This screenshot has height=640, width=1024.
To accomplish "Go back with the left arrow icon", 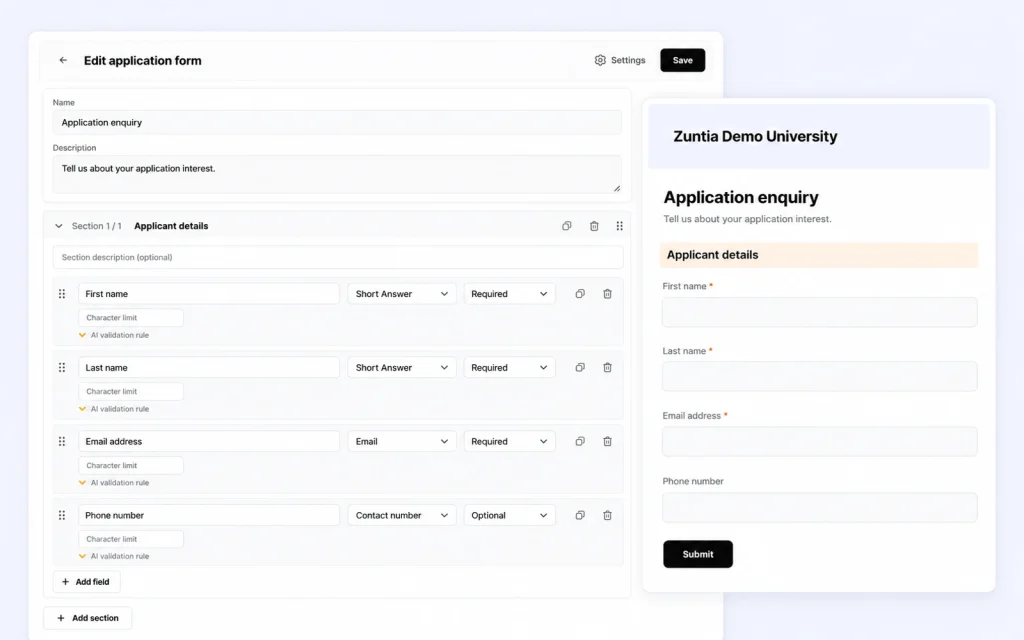I will pyautogui.click(x=63, y=60).
